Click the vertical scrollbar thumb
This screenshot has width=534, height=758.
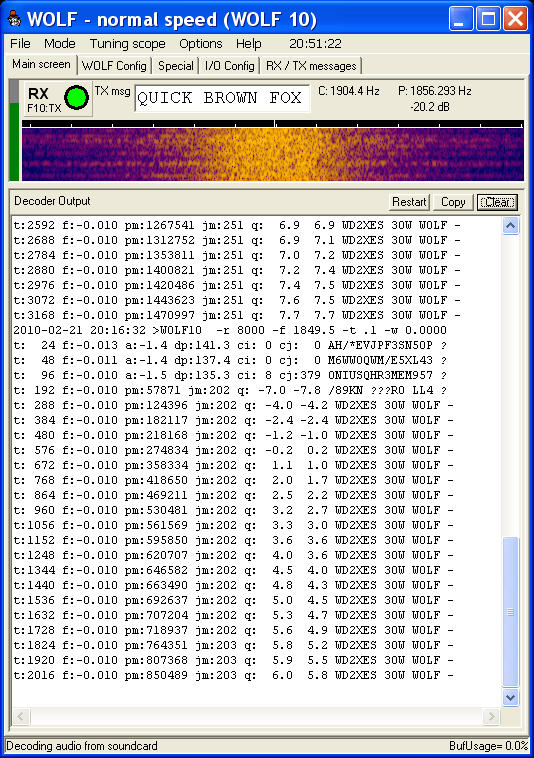[511, 612]
